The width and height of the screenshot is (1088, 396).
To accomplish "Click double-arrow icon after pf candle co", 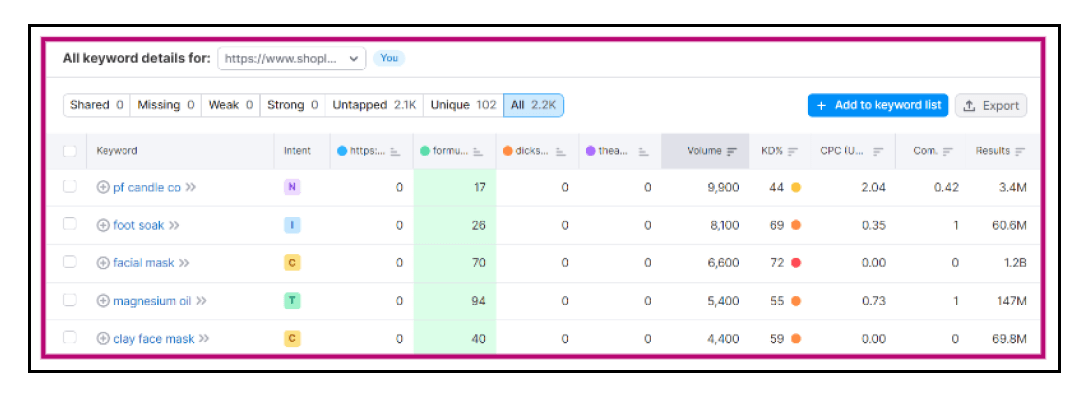I will (x=191, y=187).
